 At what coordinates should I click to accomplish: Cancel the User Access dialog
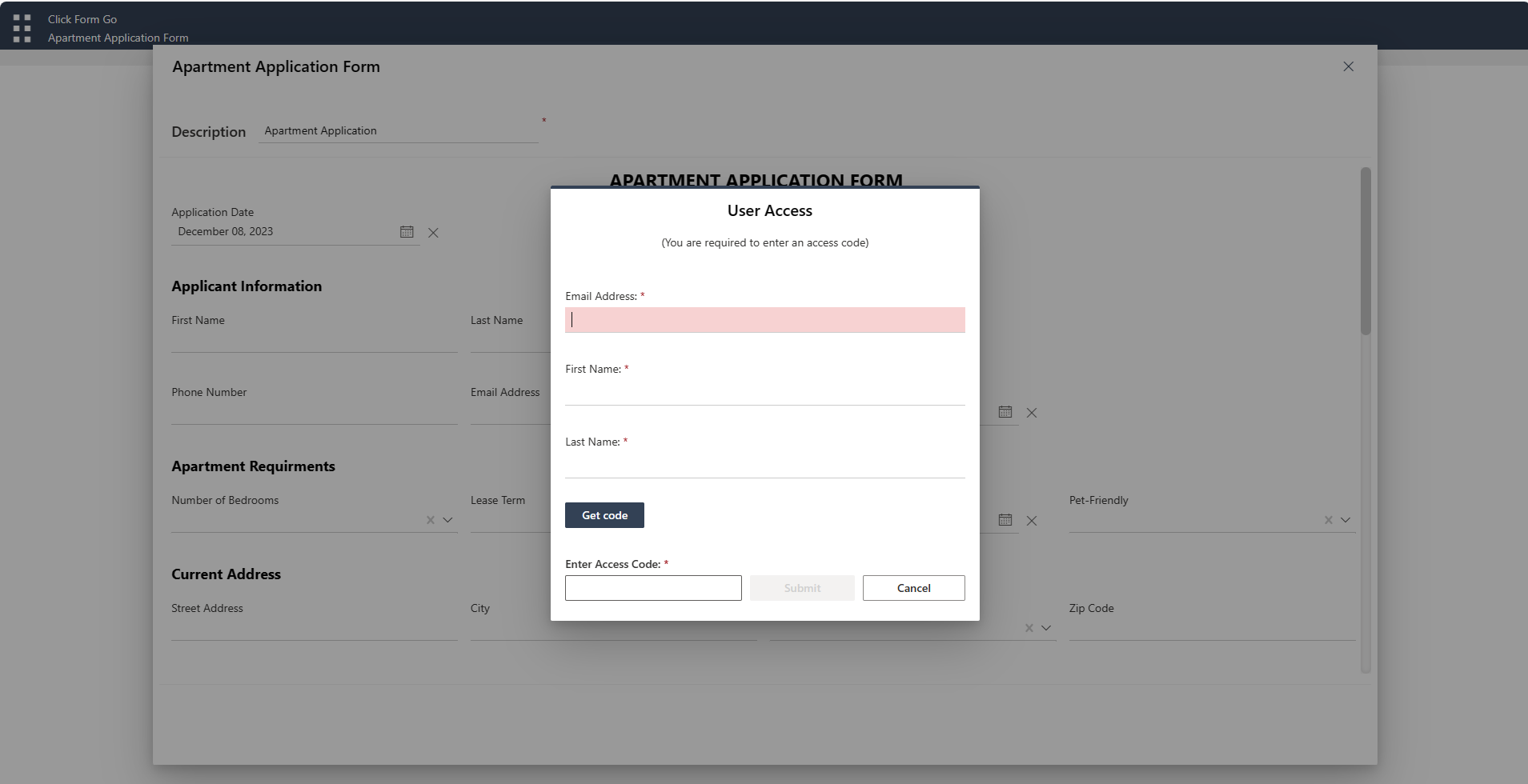(x=913, y=588)
